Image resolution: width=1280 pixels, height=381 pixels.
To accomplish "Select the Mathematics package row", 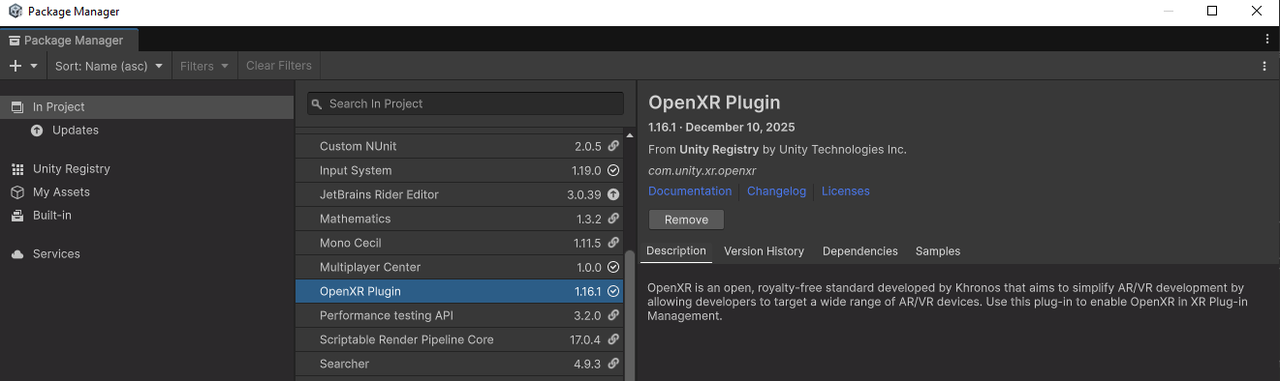I will point(459,219).
